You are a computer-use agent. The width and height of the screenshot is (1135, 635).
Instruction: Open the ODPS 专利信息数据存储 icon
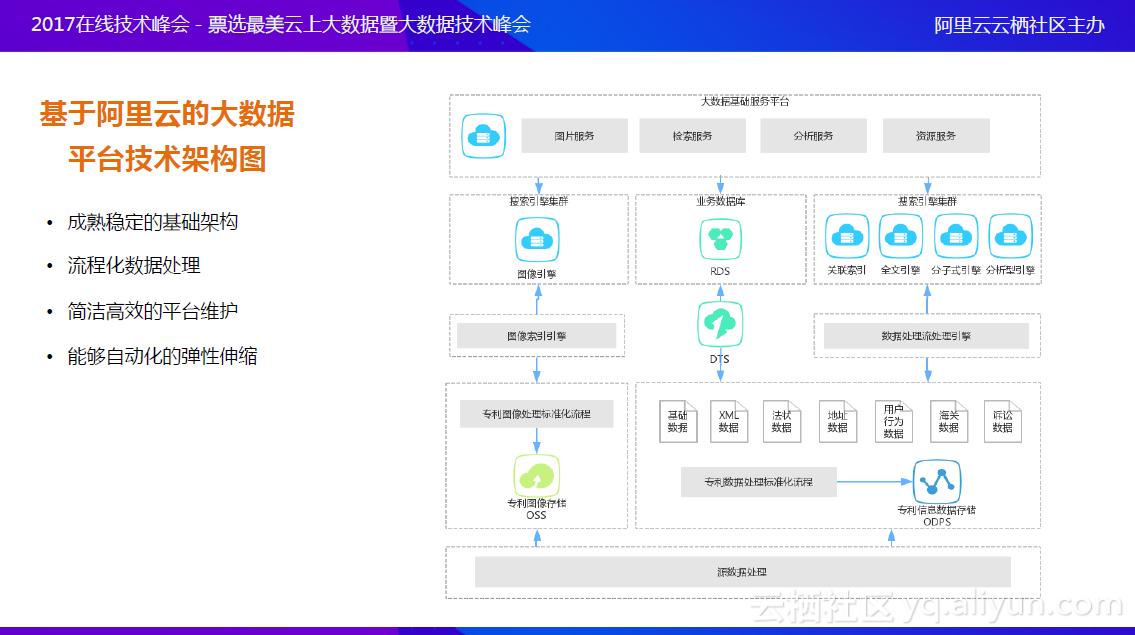(x=936, y=483)
